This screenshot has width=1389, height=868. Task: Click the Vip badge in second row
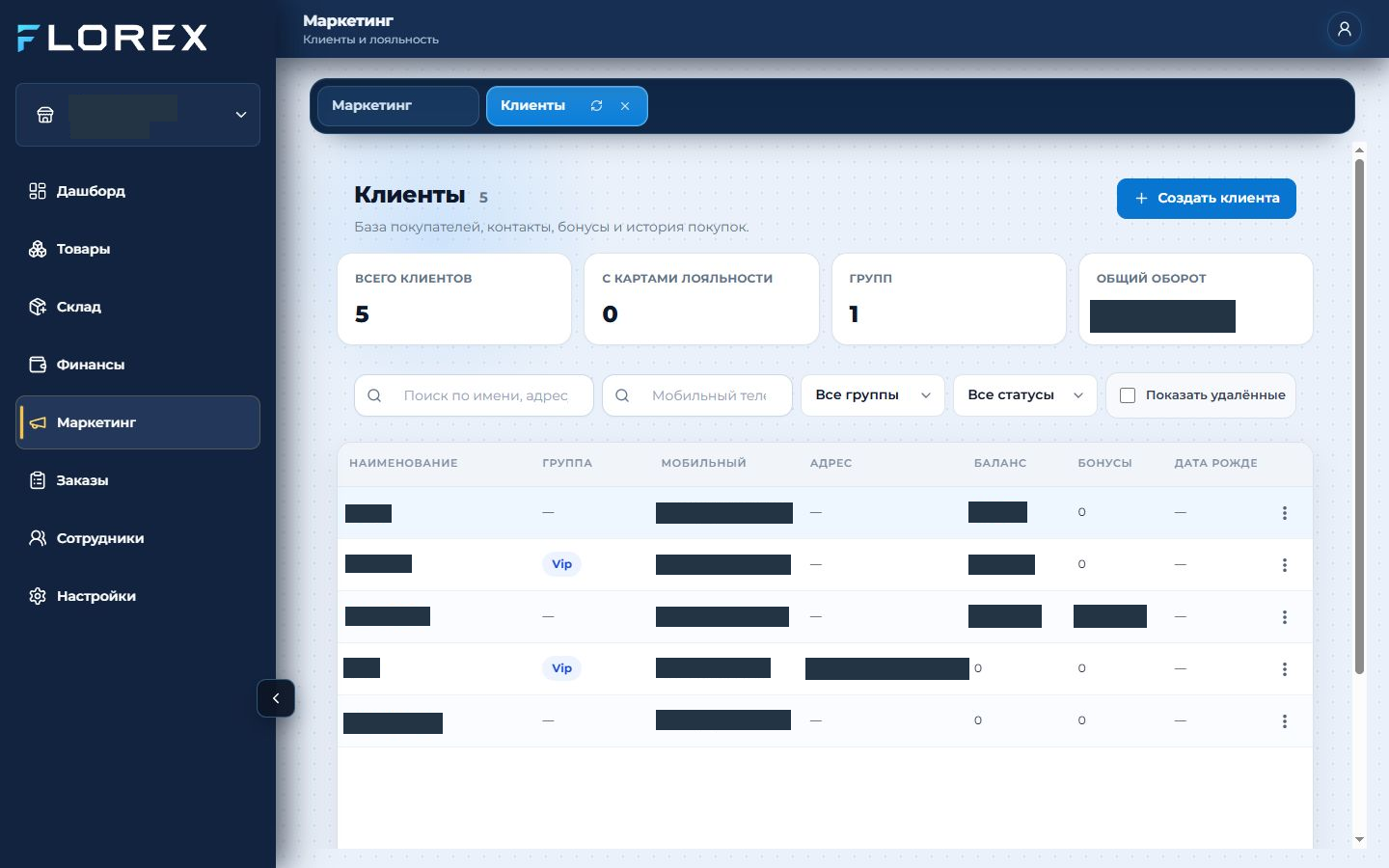561,564
